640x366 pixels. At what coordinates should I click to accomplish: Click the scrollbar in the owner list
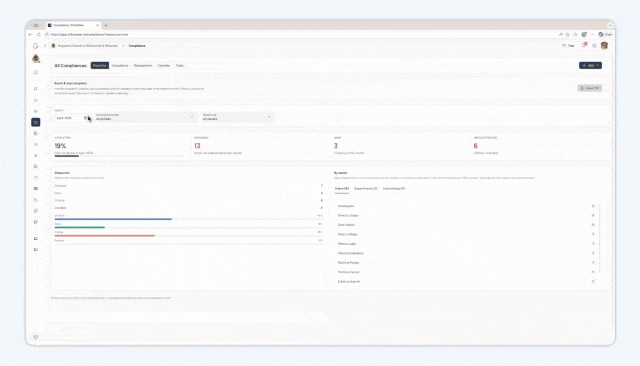click(x=600, y=238)
